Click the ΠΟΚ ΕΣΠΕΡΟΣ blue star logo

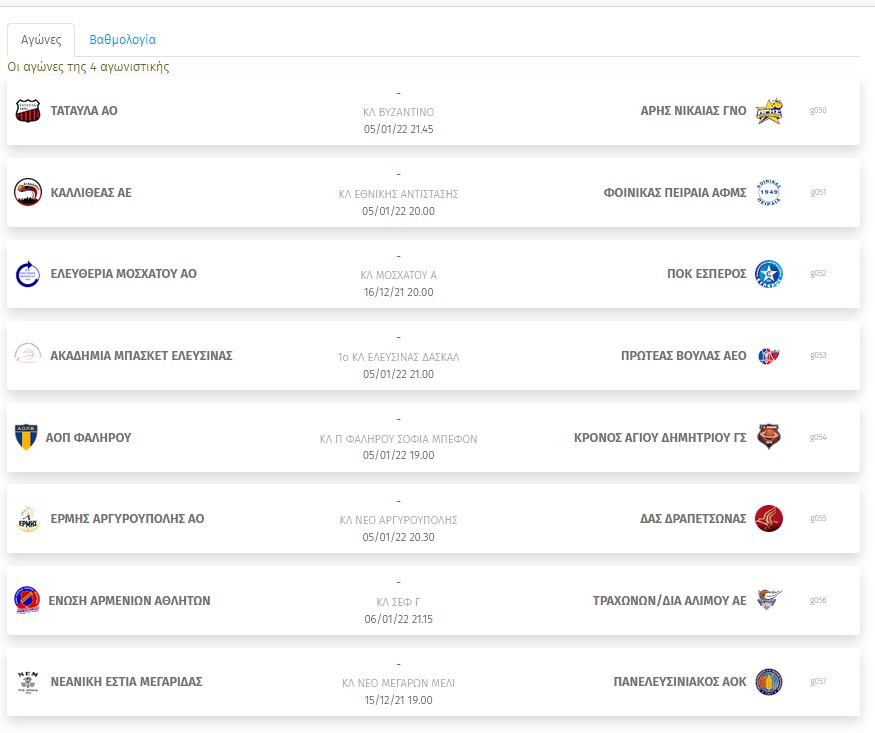(769, 274)
